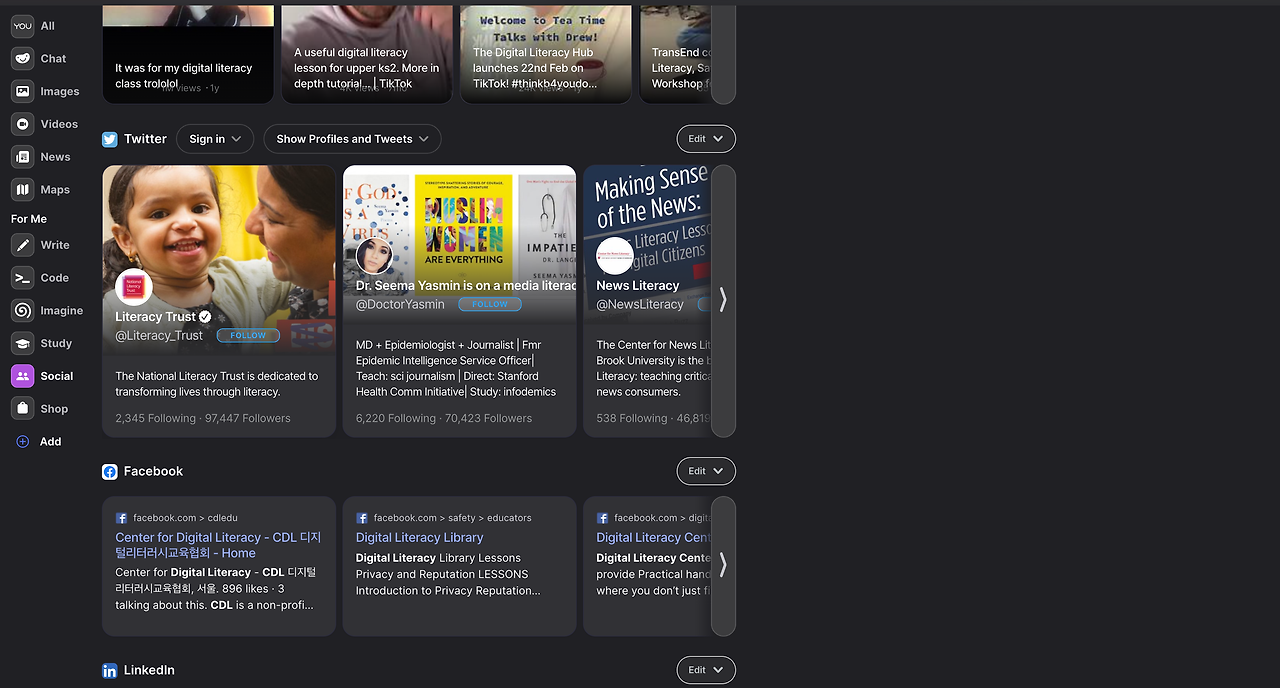This screenshot has width=1280, height=688.
Task: Click the LinkedIn section heading
Action: pos(149,670)
